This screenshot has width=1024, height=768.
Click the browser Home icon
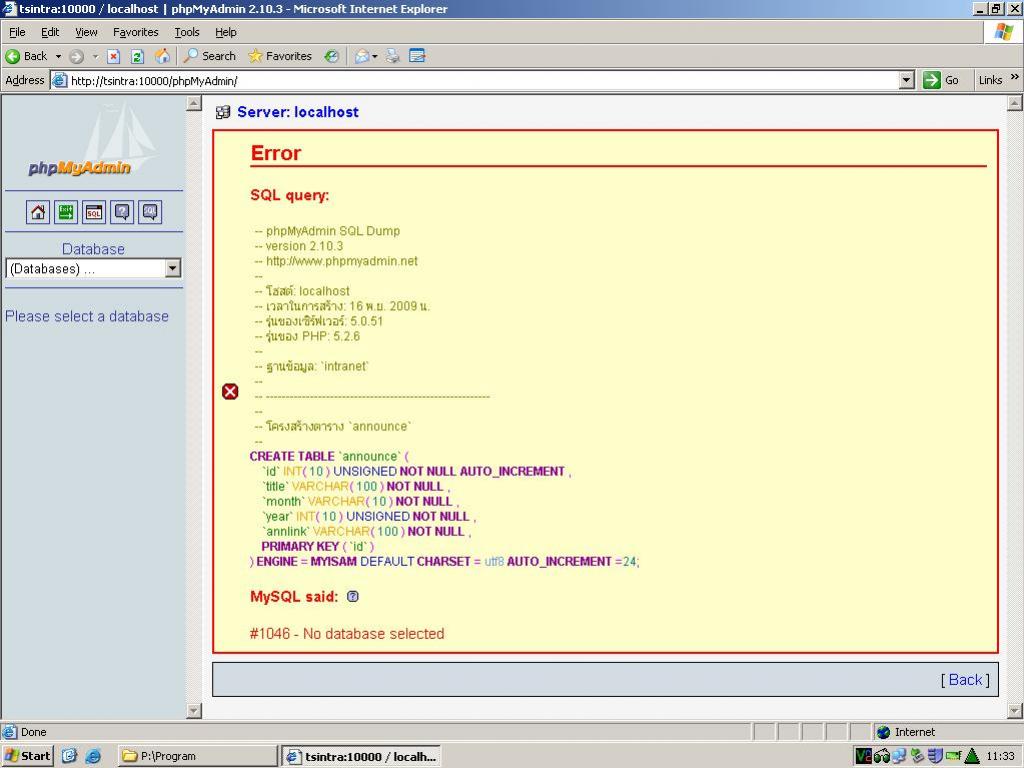pos(162,56)
